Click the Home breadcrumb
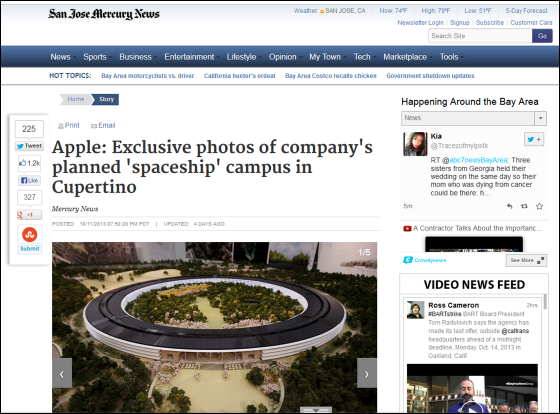 [x=76, y=99]
